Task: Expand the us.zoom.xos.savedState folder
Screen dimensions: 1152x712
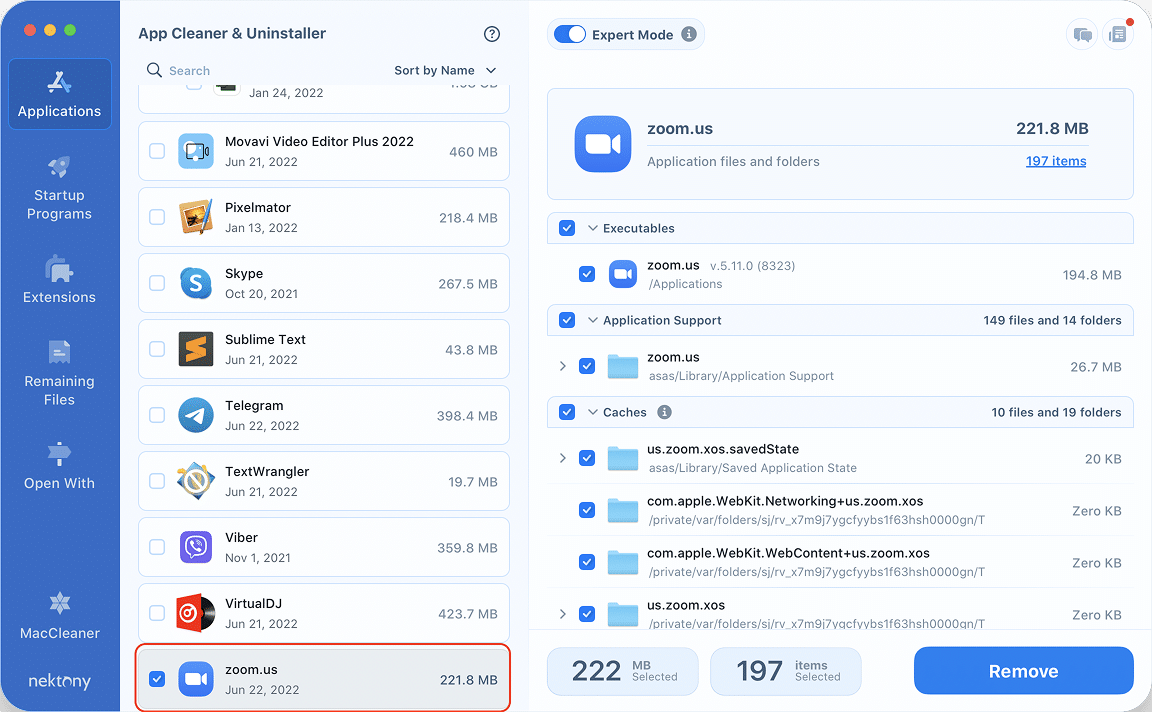Action: (563, 458)
